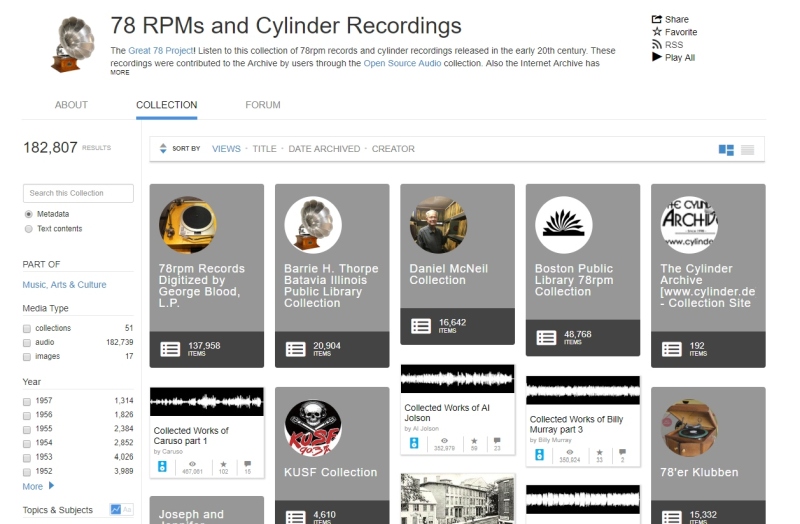Click the Favorite star icon

tap(657, 32)
